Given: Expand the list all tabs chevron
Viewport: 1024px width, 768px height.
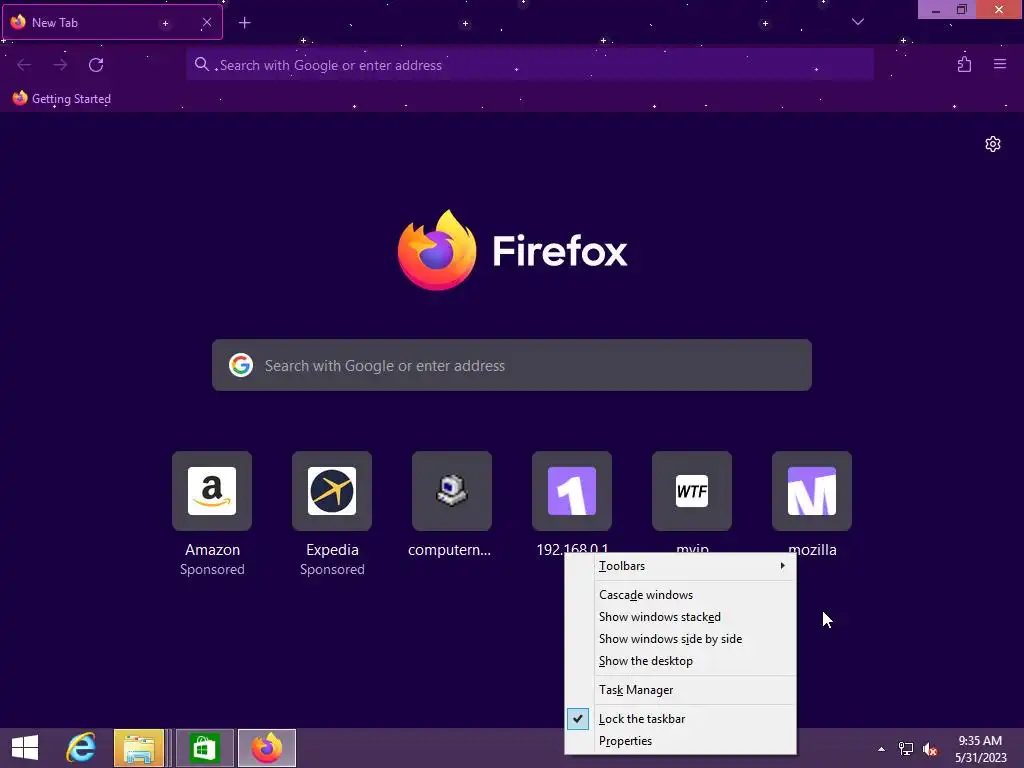Looking at the screenshot, I should (x=857, y=22).
